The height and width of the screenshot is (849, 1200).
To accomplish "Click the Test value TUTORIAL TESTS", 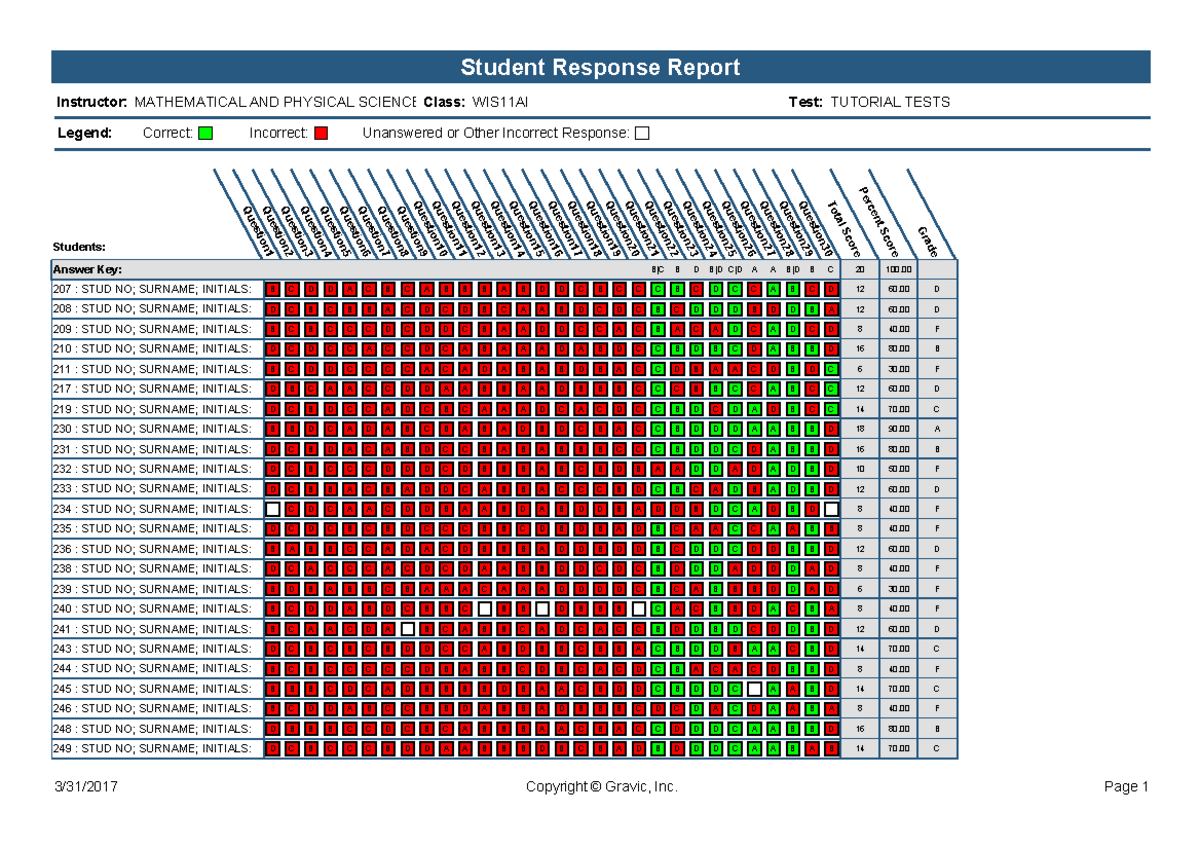I will [x=890, y=102].
